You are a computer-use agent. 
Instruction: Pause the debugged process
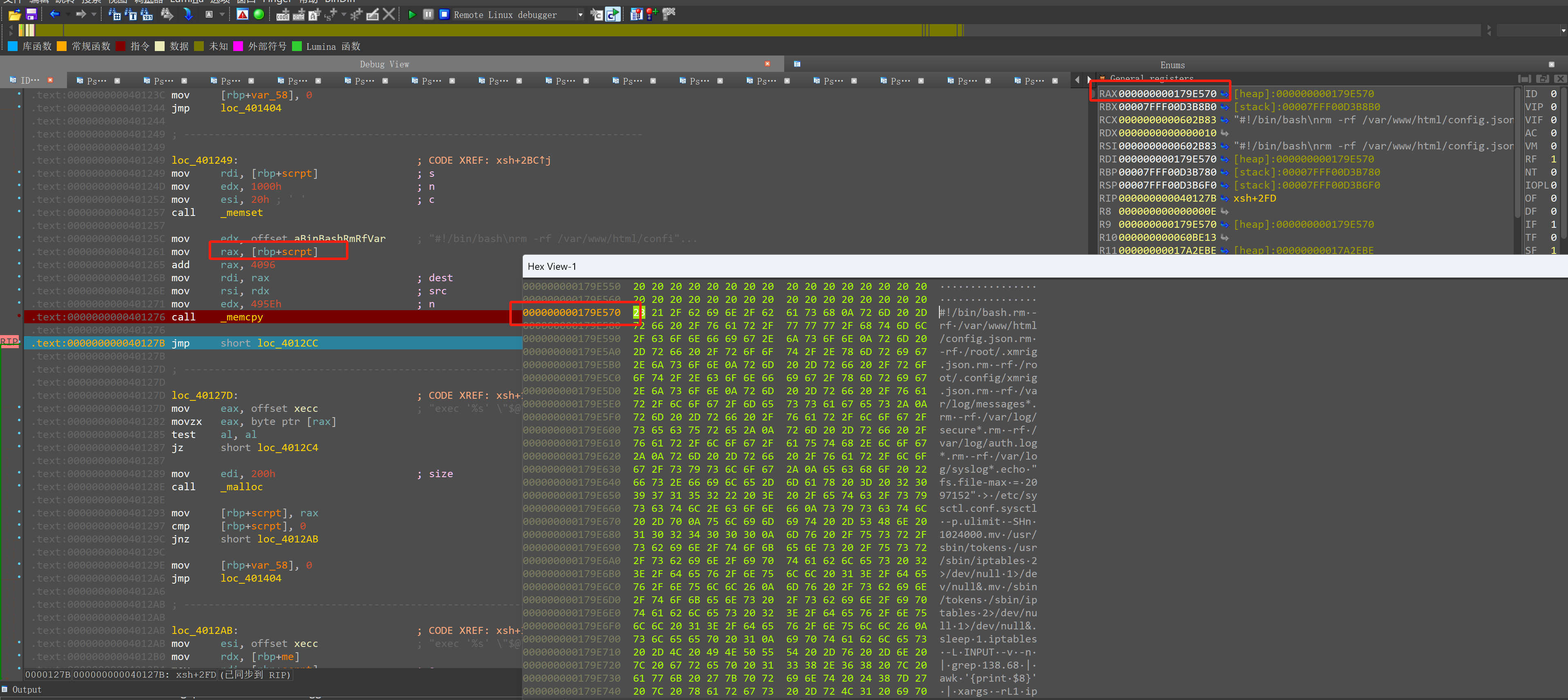[428, 14]
